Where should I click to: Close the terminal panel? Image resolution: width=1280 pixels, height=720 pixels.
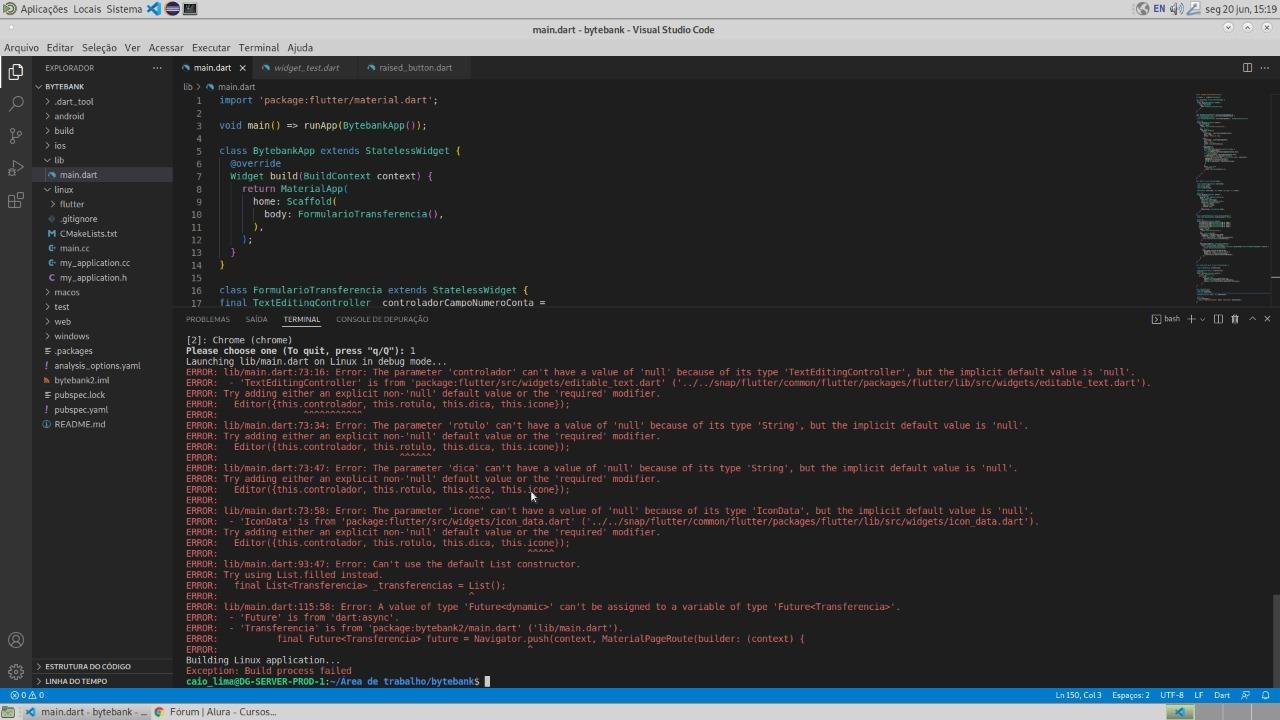[x=1267, y=319]
